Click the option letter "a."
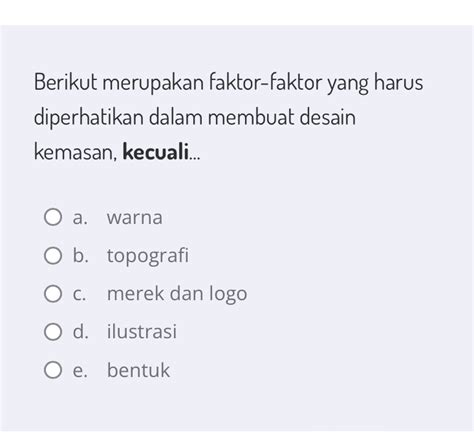 [x=80, y=218]
